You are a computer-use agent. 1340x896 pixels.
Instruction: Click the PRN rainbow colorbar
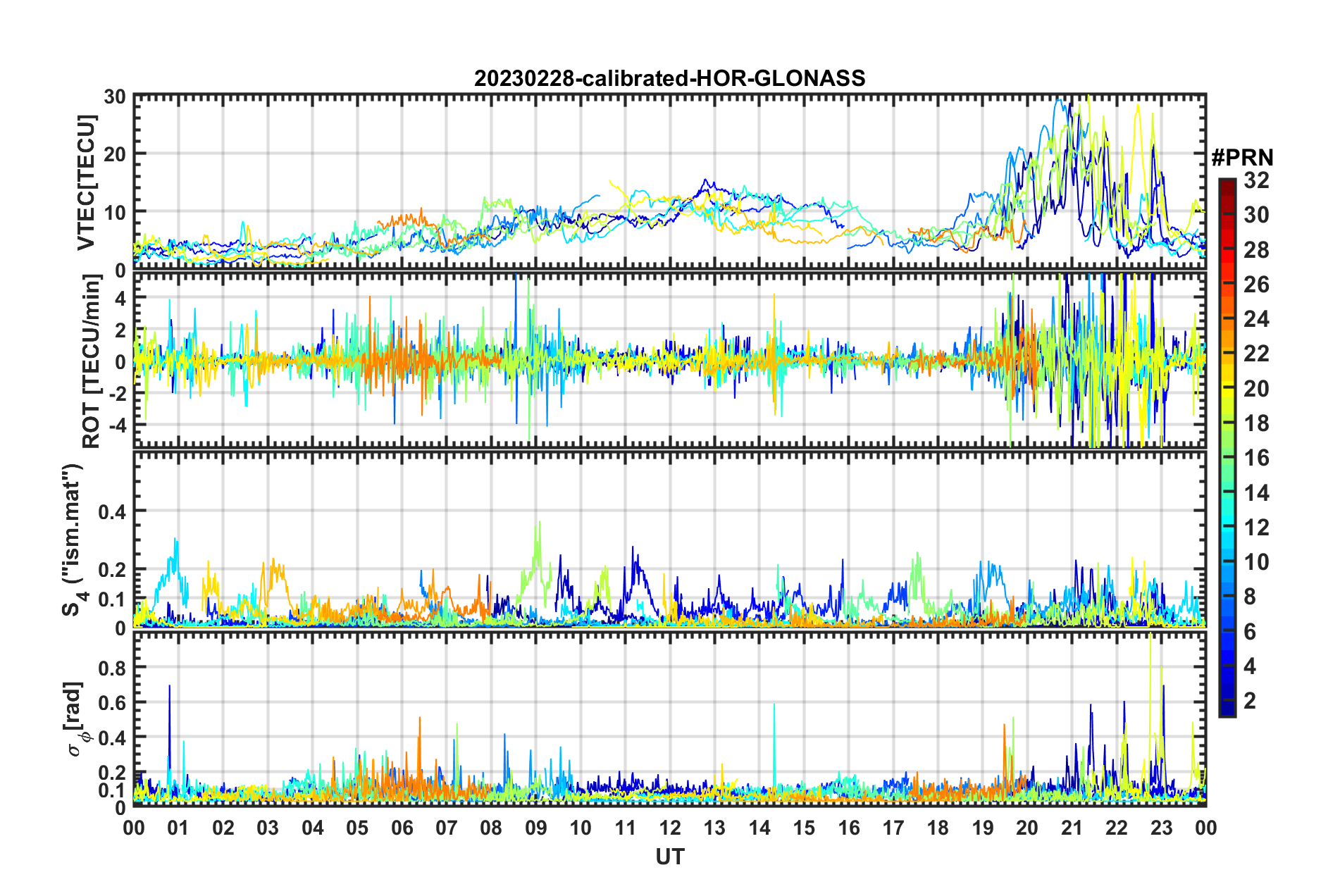[x=1227, y=447]
